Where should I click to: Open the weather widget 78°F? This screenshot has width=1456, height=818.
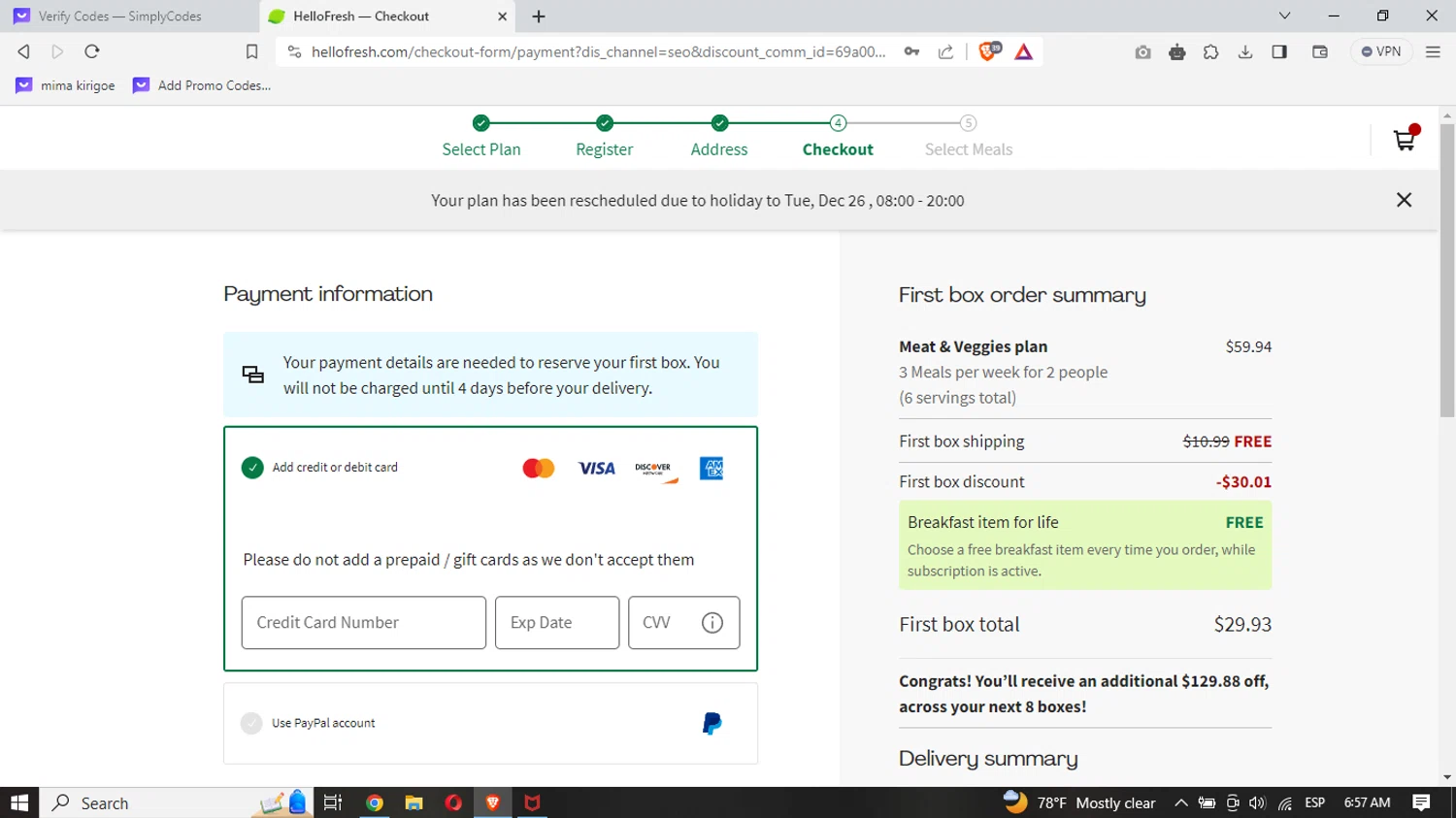pyautogui.click(x=1079, y=802)
